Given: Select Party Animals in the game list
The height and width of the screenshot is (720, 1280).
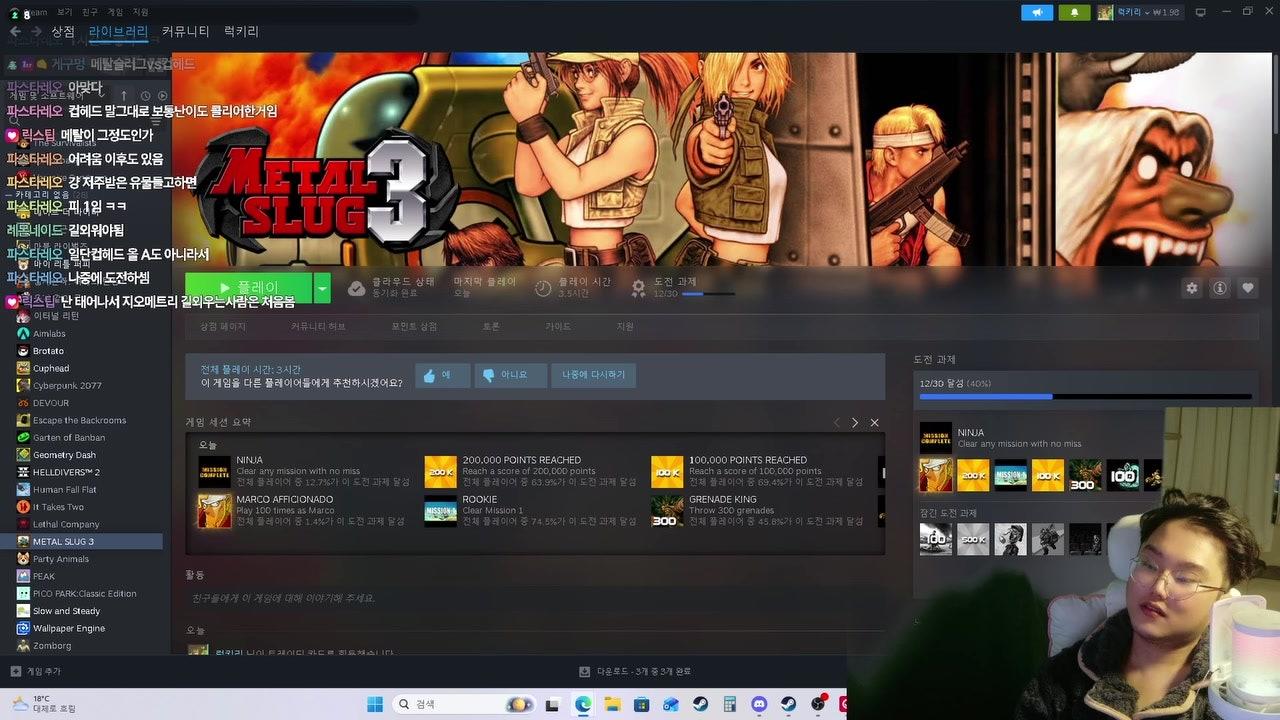Looking at the screenshot, I should [x=61, y=559].
